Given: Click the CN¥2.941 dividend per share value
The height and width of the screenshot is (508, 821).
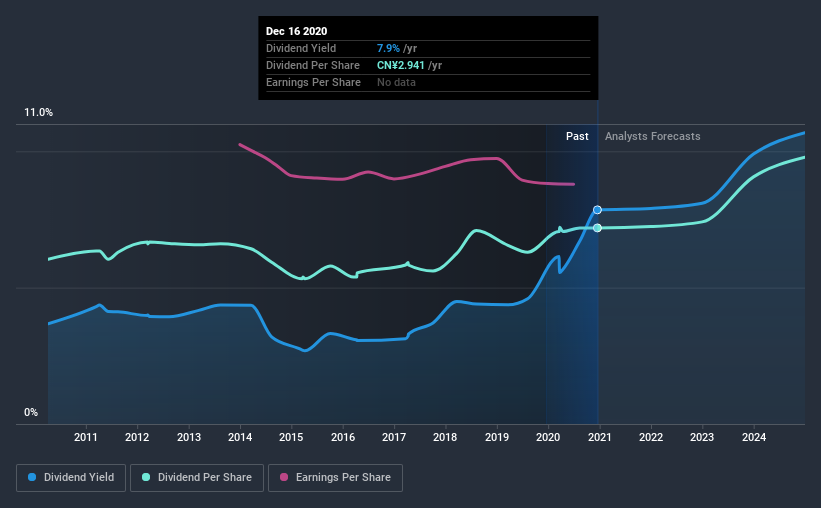Looking at the screenshot, I should pos(401,65).
